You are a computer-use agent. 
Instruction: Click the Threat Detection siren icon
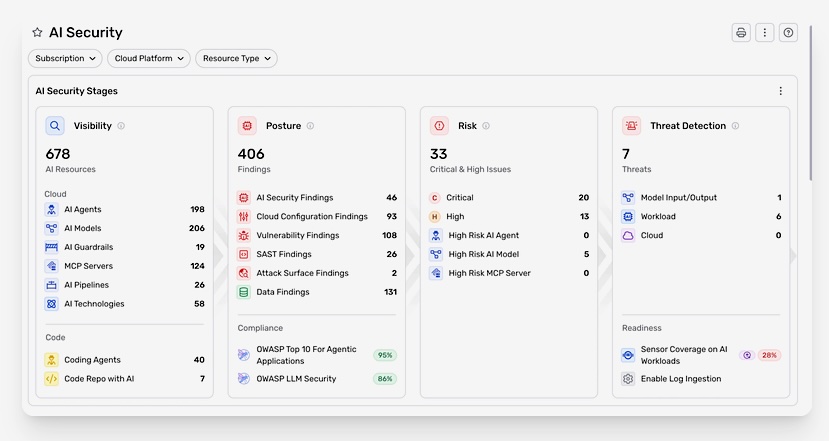point(631,126)
